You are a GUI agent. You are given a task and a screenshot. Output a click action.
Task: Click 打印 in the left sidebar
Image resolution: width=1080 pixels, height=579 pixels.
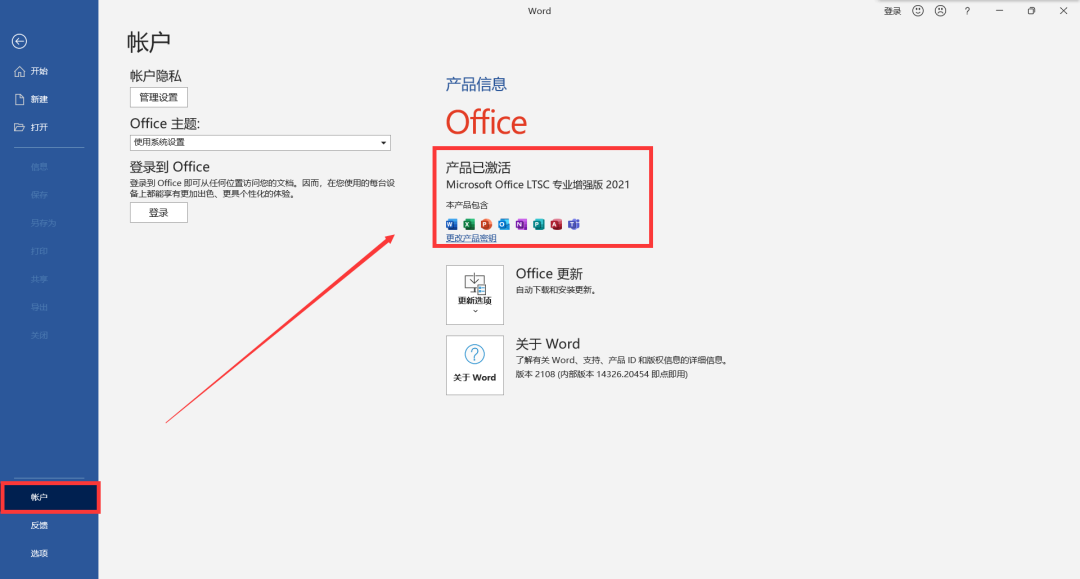pos(39,251)
